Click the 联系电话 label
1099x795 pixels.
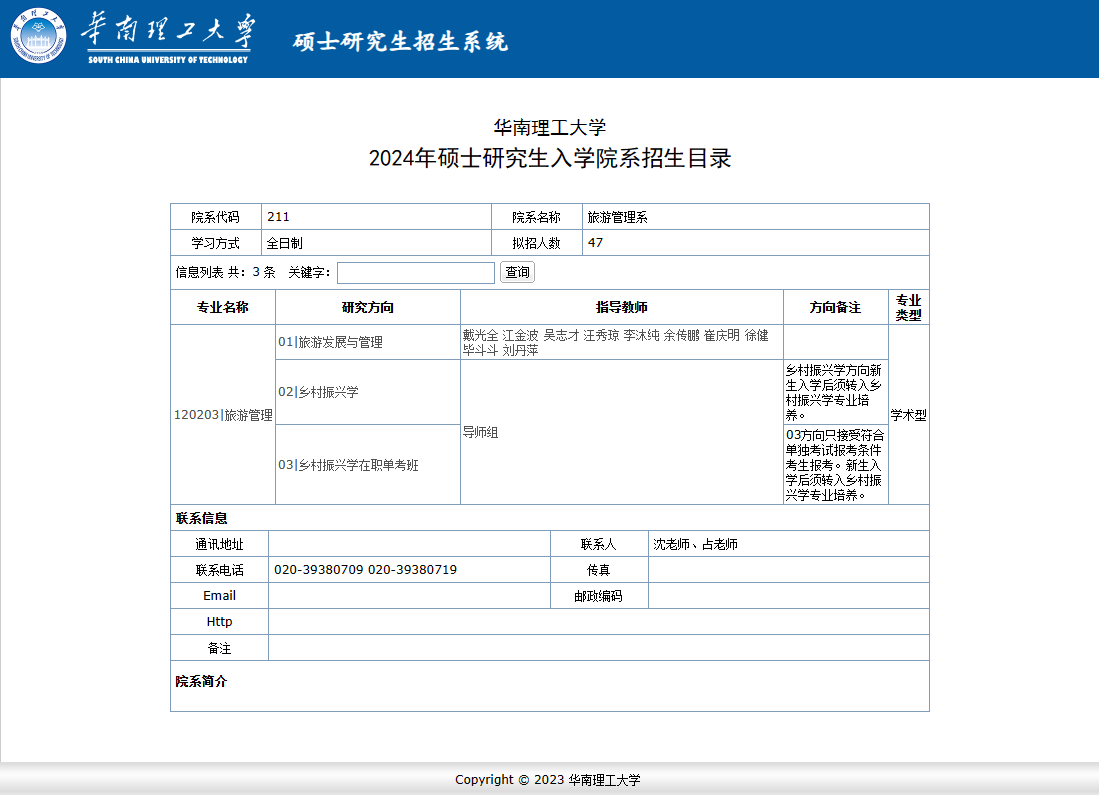click(x=219, y=570)
